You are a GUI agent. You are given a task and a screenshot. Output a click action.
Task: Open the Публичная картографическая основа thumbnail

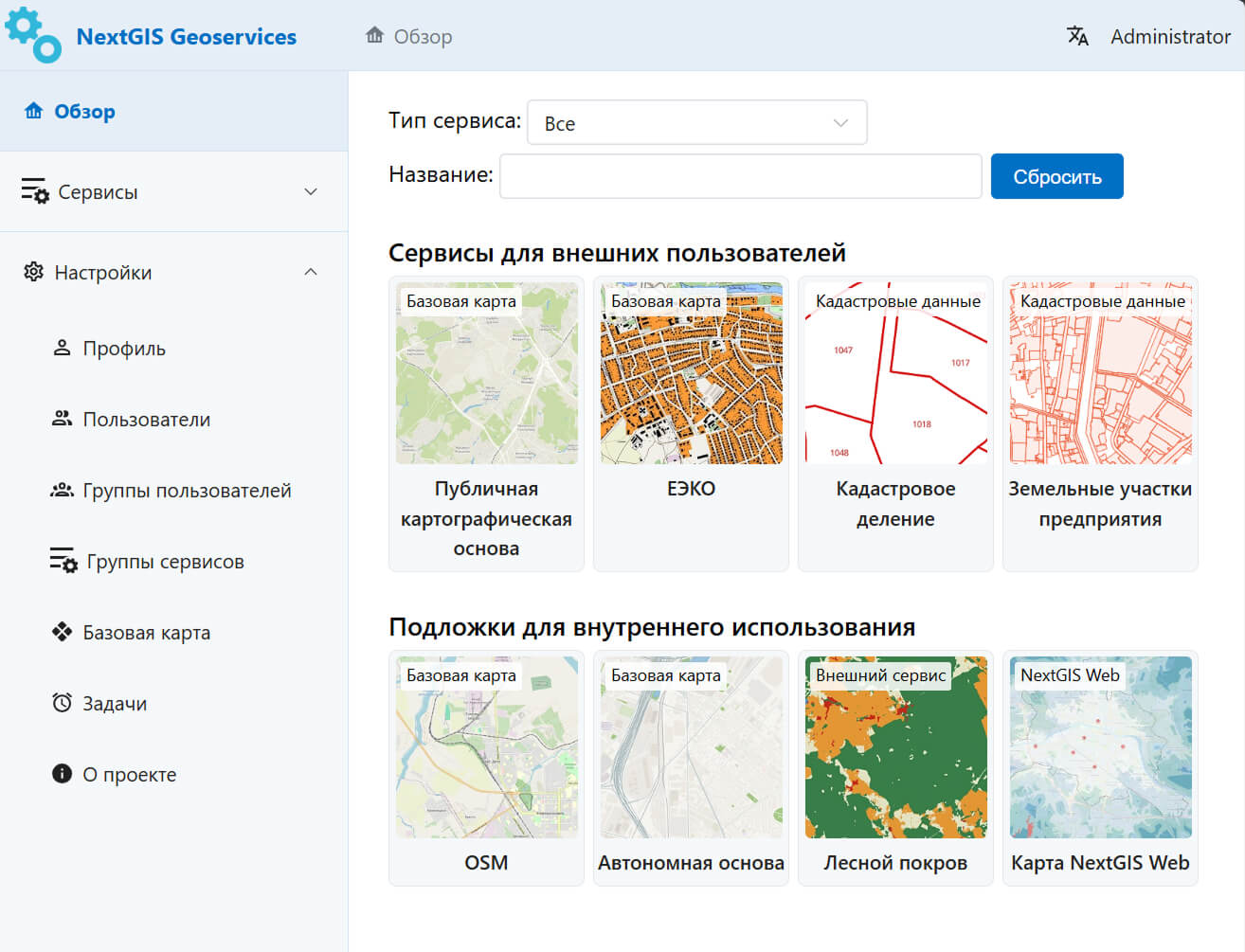click(x=486, y=373)
